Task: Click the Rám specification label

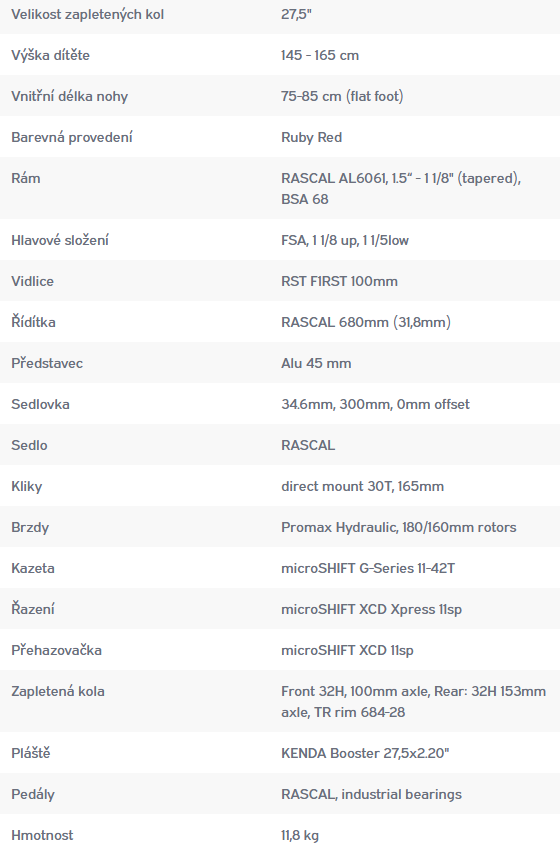Action: click(25, 178)
